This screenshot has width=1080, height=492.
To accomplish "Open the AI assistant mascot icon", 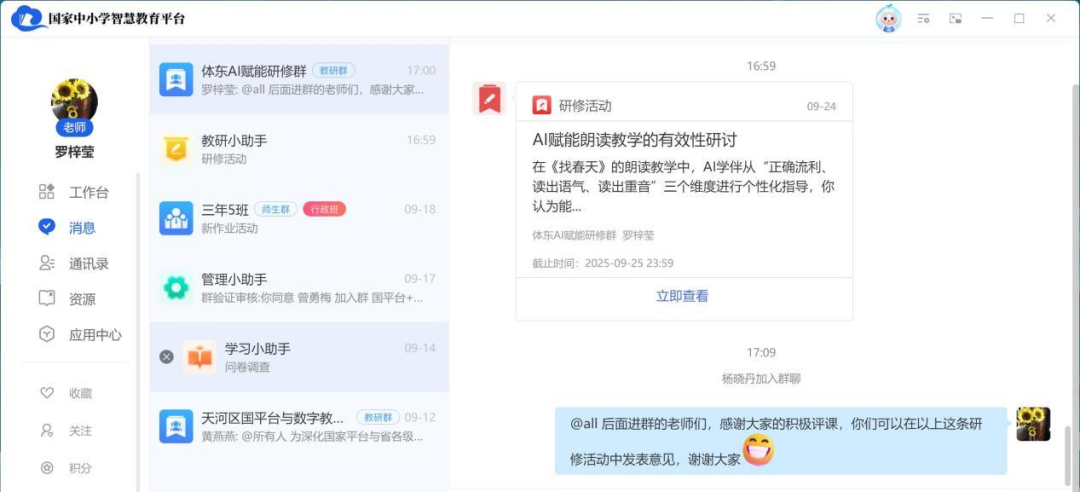I will click(x=888, y=18).
